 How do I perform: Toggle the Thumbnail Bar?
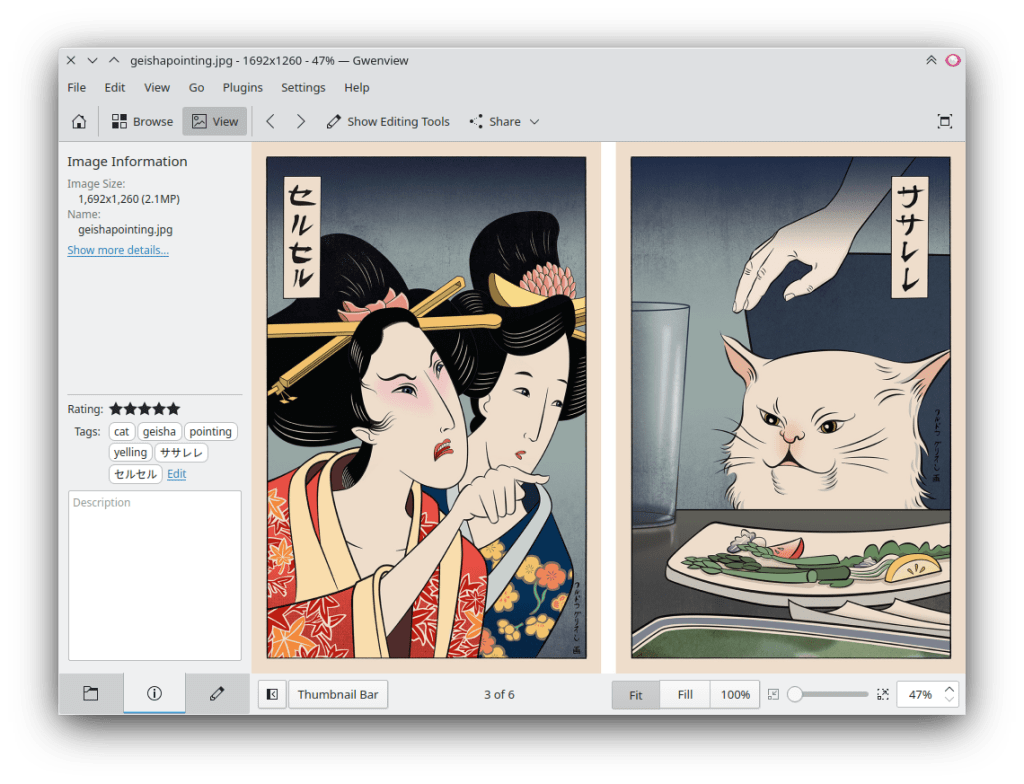click(x=337, y=694)
